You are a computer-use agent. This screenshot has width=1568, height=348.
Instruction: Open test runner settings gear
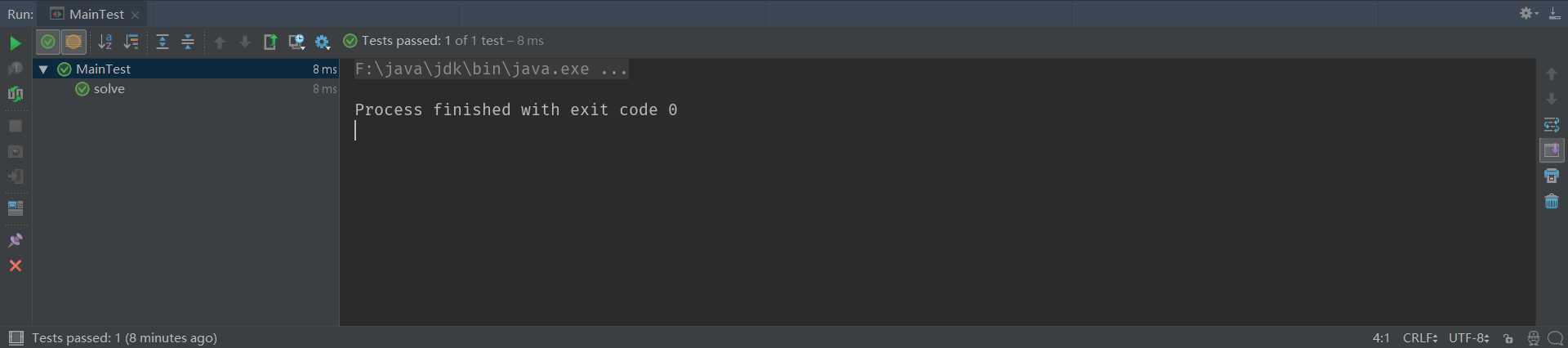(323, 42)
